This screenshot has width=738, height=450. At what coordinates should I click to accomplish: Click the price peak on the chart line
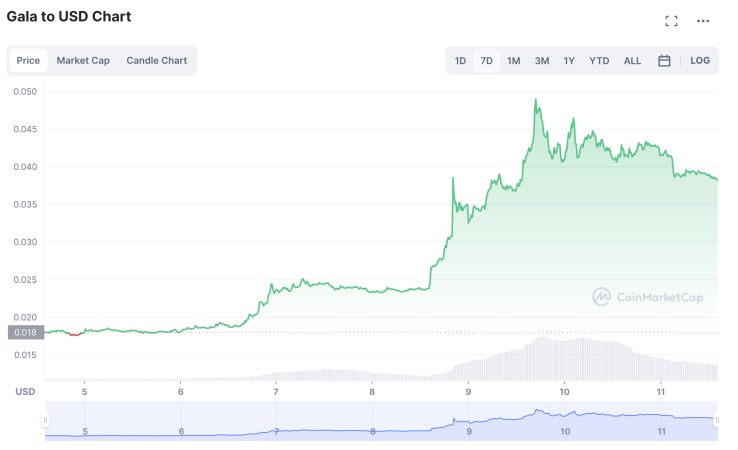pos(536,100)
